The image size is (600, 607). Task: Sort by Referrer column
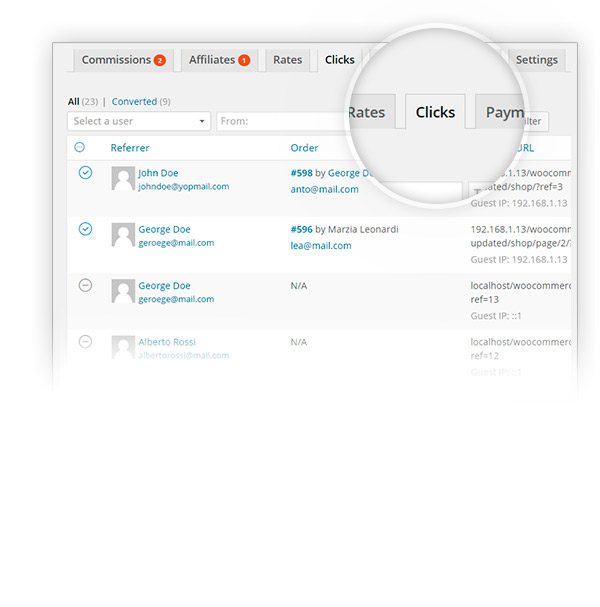pyautogui.click(x=130, y=148)
